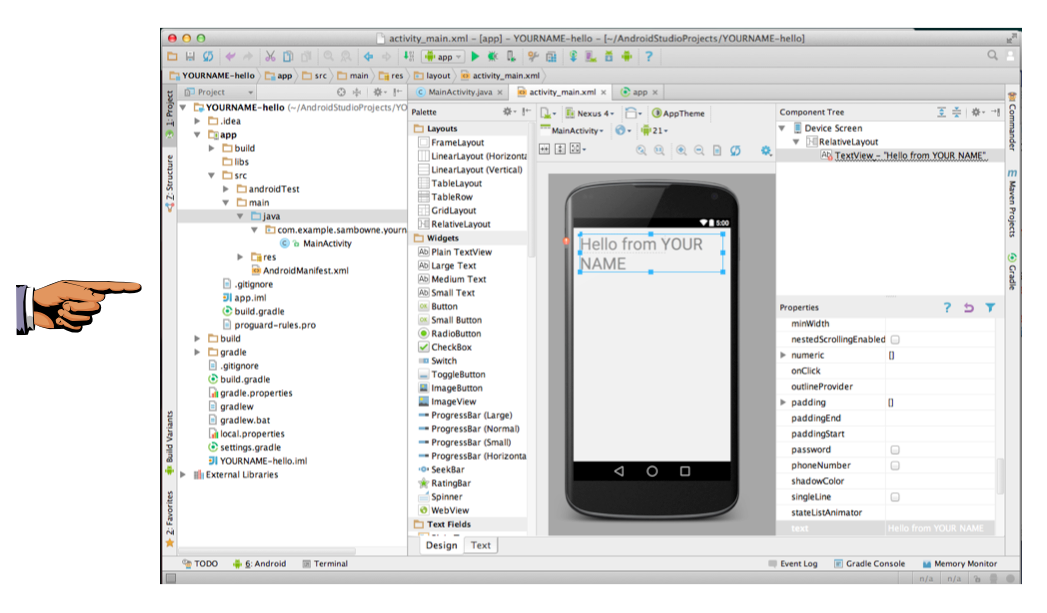The height and width of the screenshot is (613, 1047).
Task: Open the Nexus 4 device dropdown
Action: coord(590,113)
